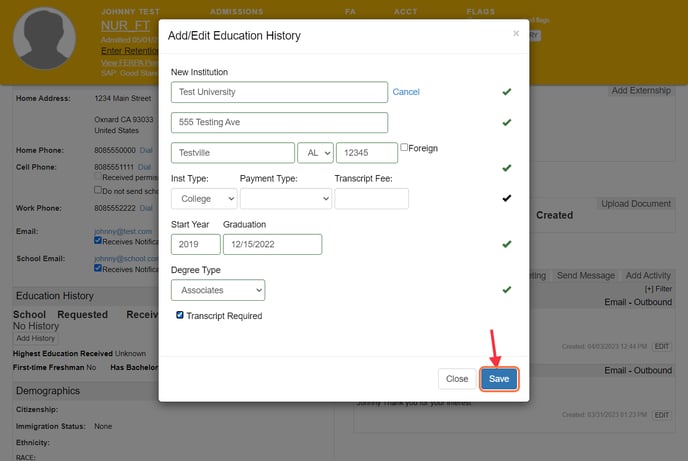Click the Start Year field
688x461 pixels.
[195, 244]
